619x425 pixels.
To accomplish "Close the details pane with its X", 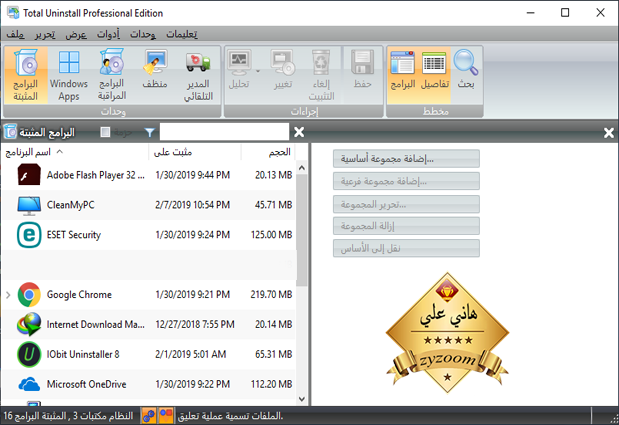I will click(609, 133).
